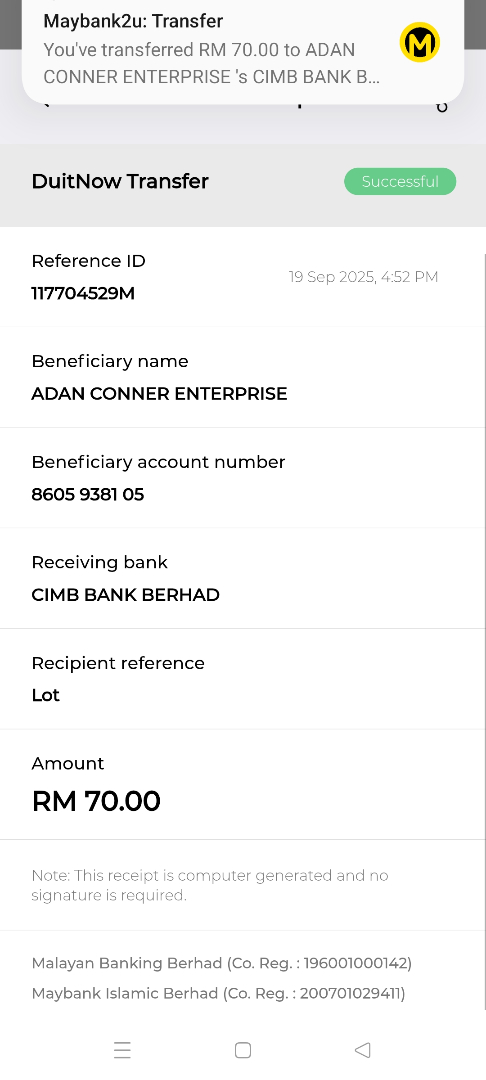Tap the amount RM 70.00
This screenshot has height=1080, width=486.
(96, 801)
